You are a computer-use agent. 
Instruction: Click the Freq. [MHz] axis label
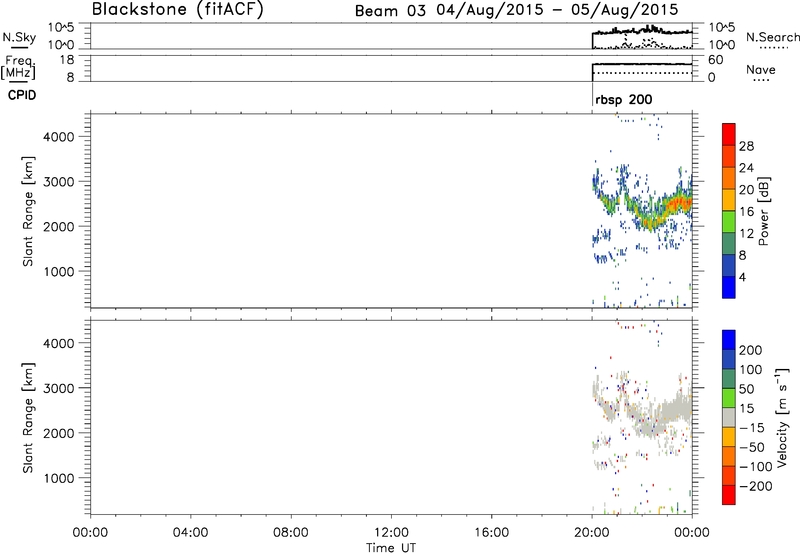(x=19, y=67)
